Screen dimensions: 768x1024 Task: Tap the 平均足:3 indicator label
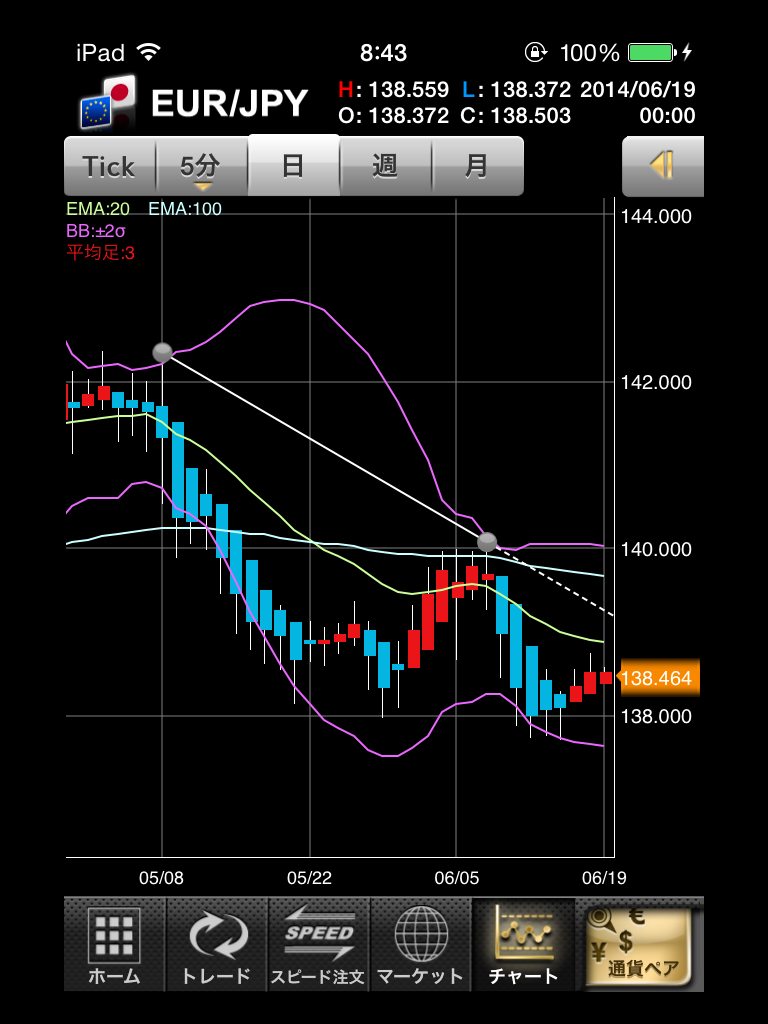tap(100, 252)
